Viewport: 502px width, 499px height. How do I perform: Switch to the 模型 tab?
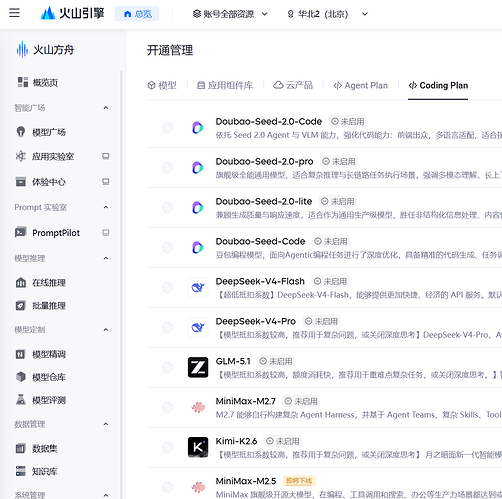pos(162,86)
